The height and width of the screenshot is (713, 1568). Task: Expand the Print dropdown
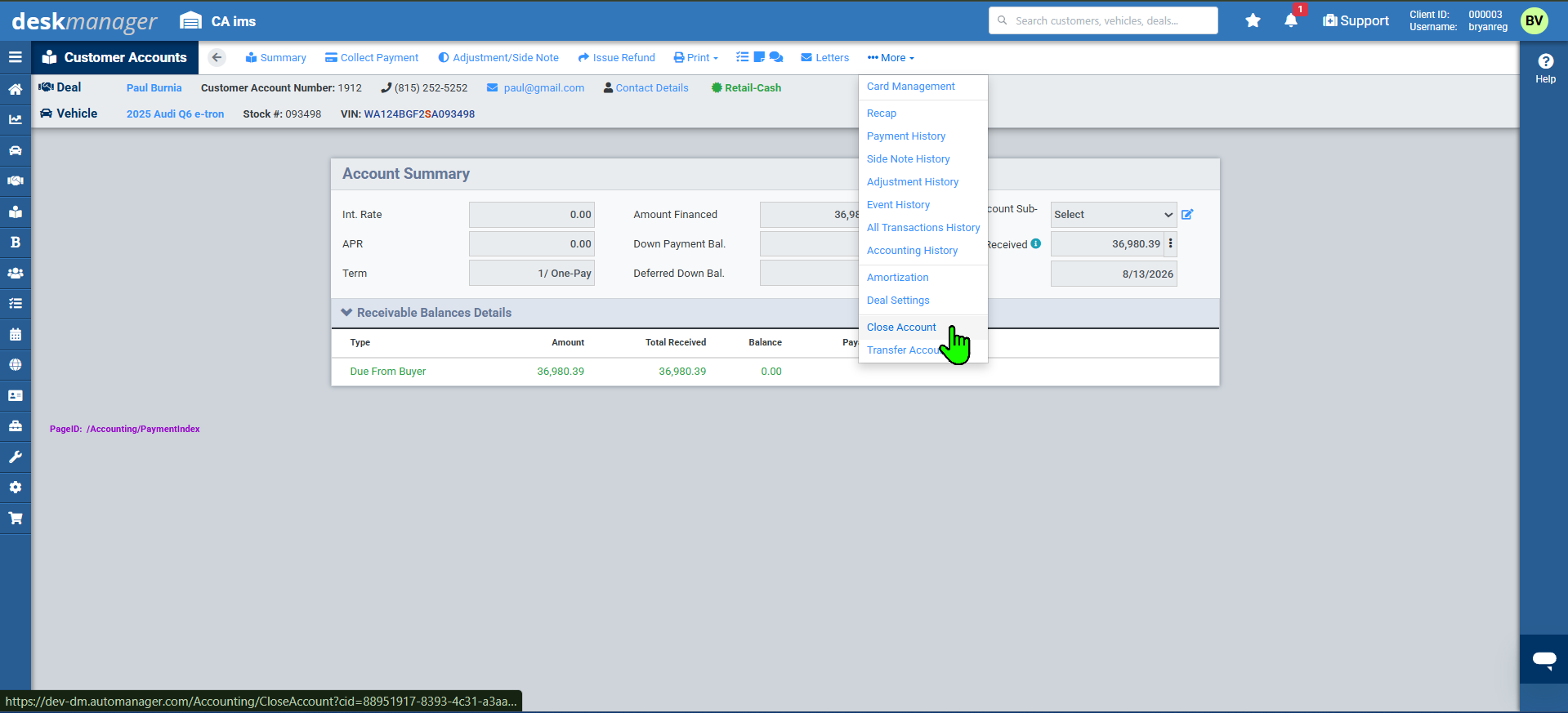696,57
